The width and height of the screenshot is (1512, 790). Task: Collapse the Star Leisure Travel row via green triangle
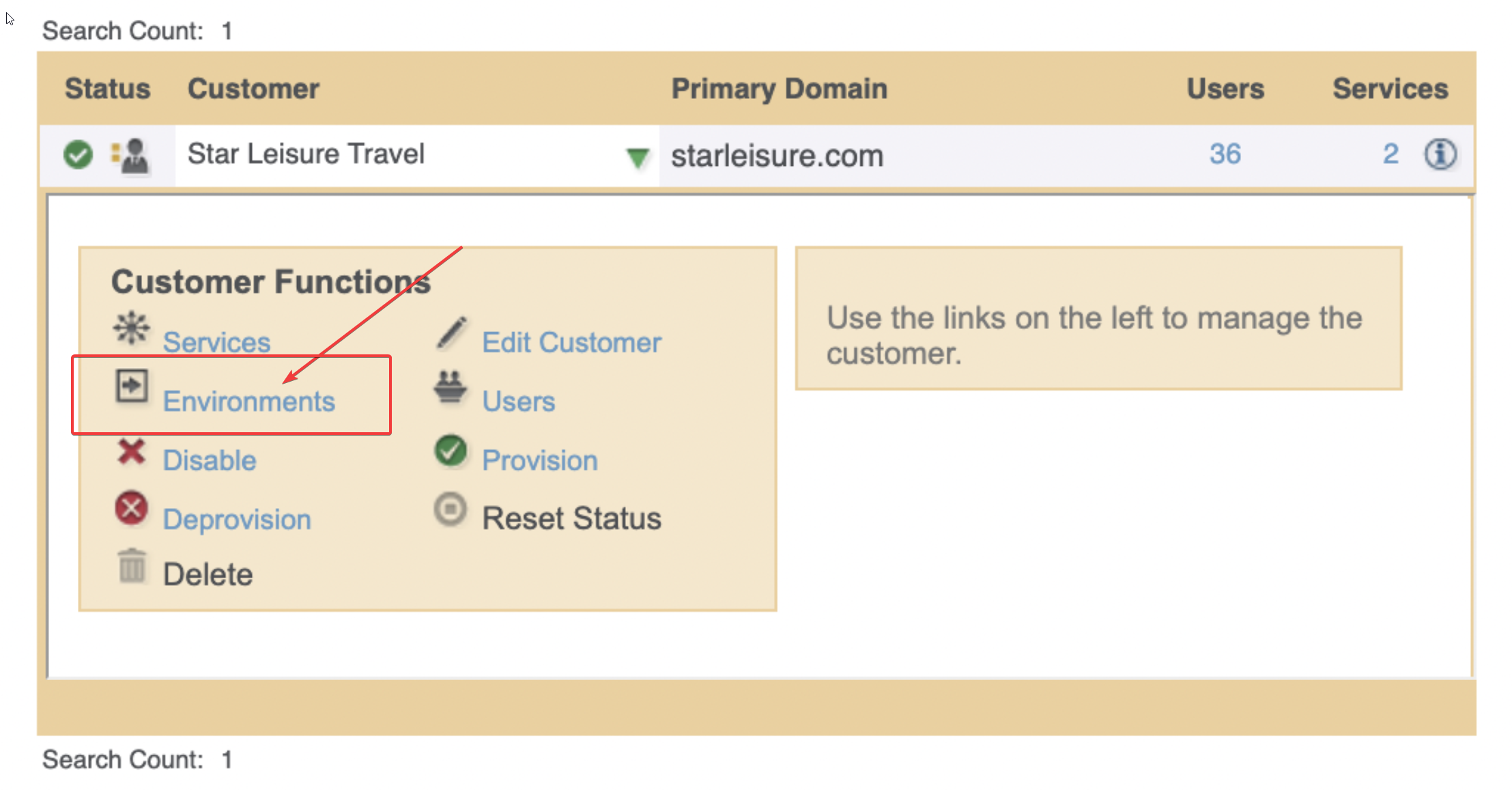click(x=637, y=157)
